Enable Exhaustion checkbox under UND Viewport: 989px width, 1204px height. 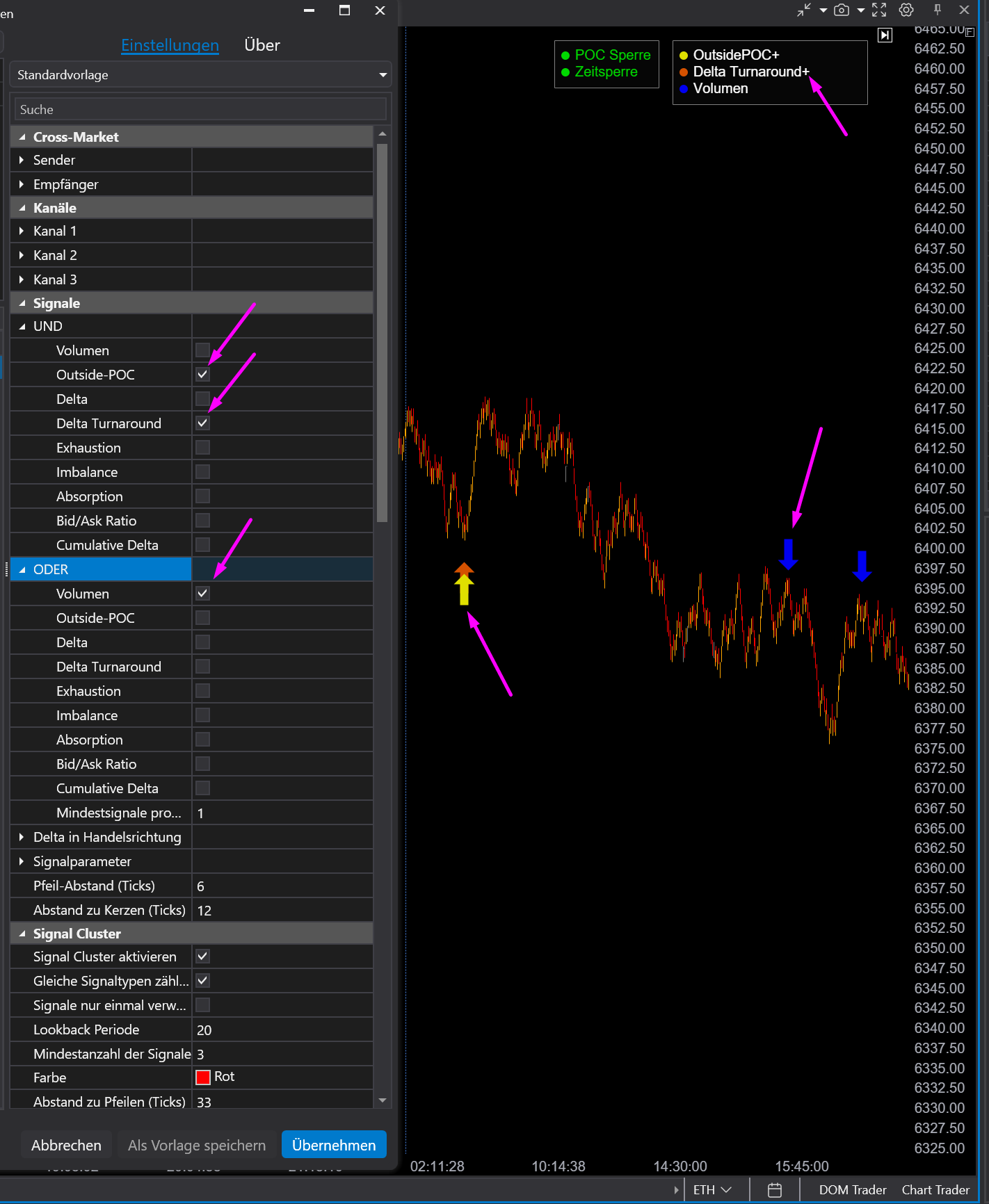click(x=202, y=447)
